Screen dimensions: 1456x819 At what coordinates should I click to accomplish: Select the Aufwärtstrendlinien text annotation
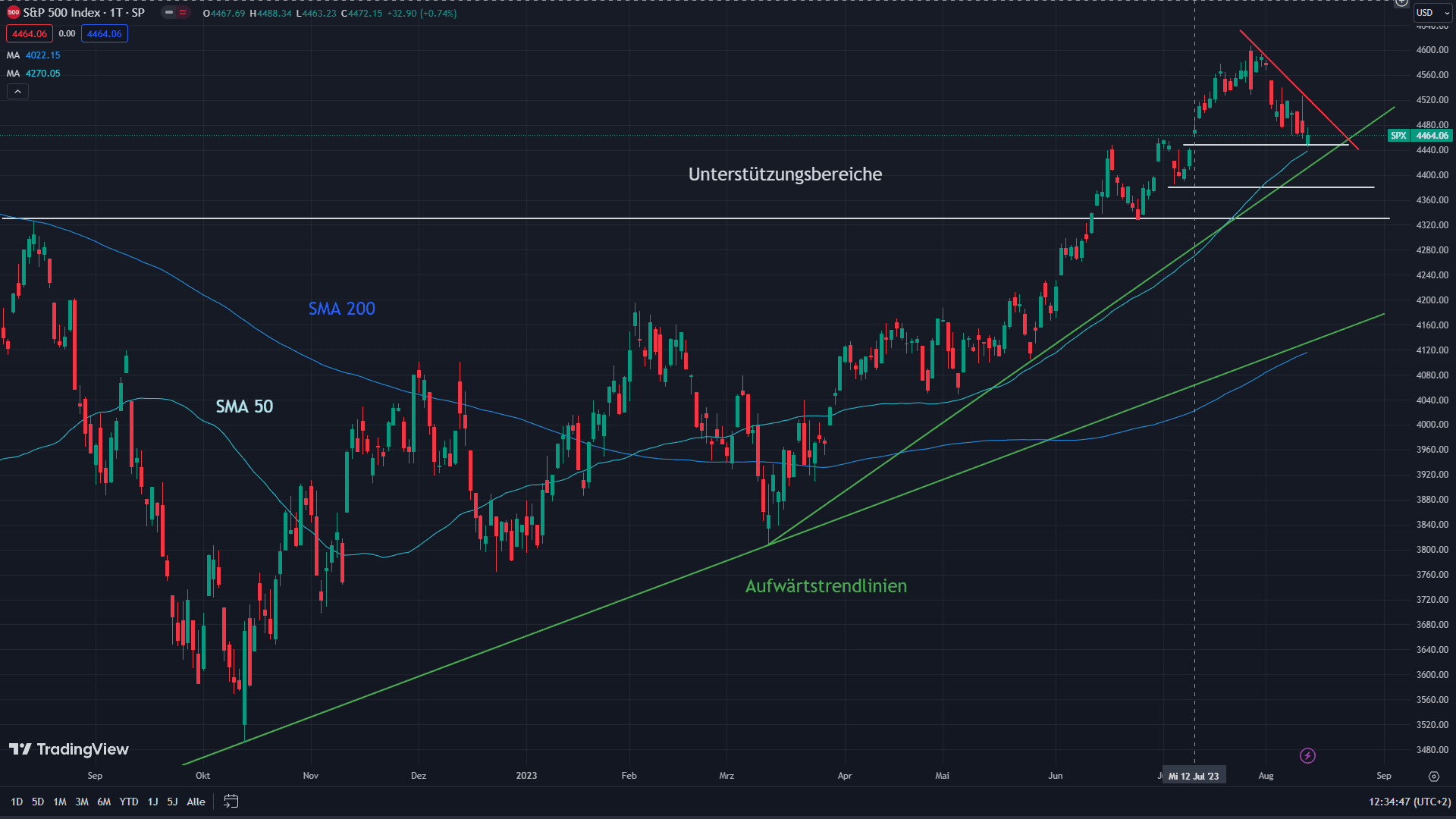(x=826, y=586)
